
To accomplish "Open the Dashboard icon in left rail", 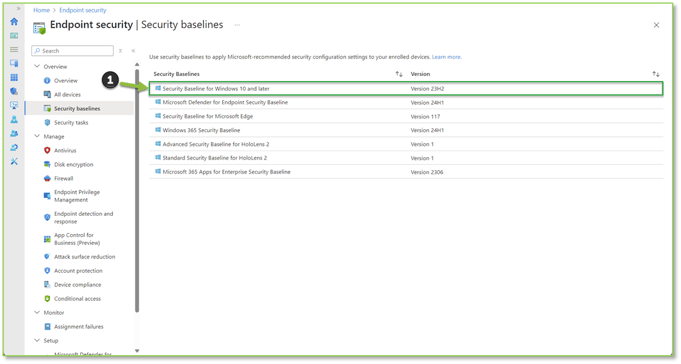I will 14,36.
